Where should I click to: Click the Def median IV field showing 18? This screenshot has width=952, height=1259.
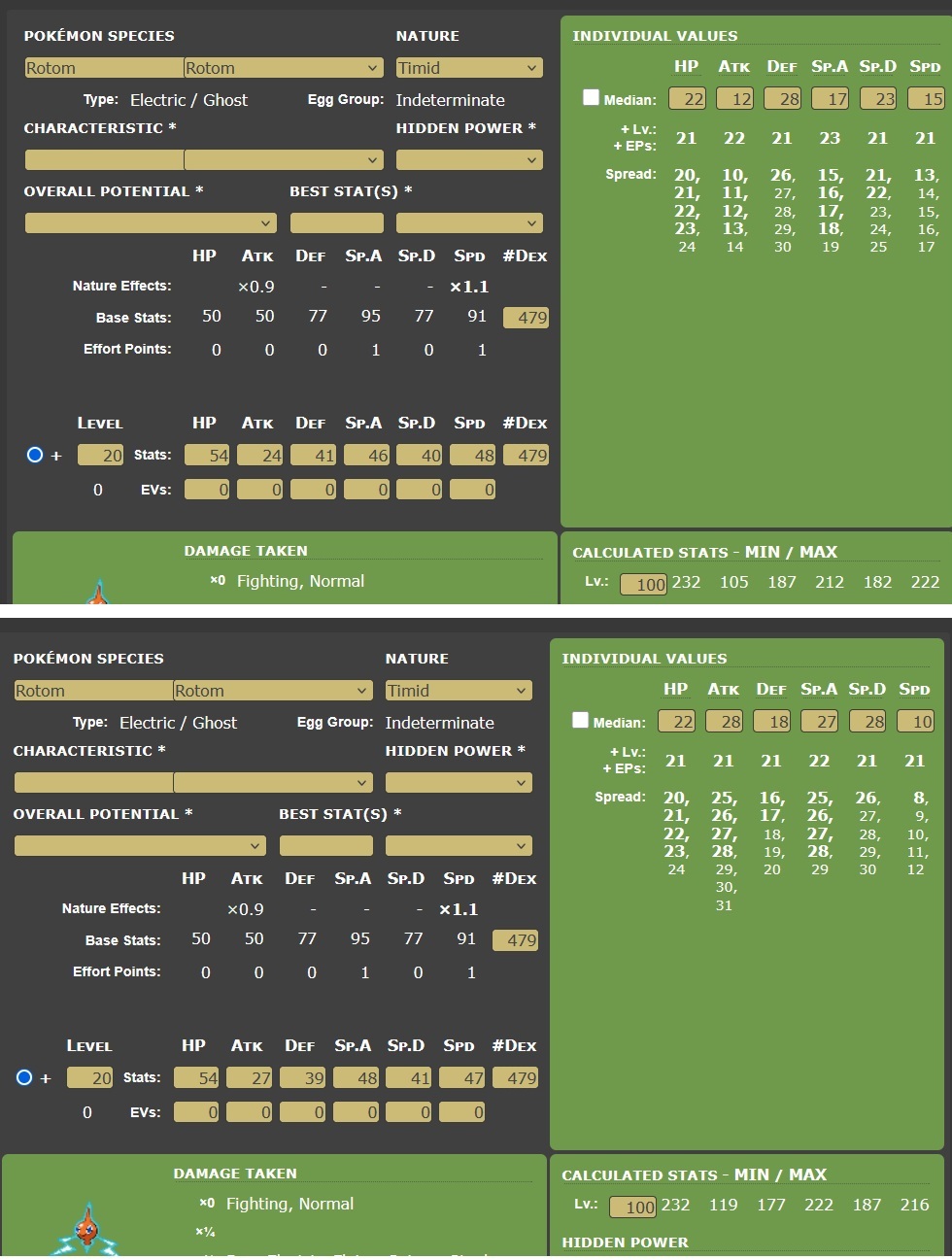coord(772,722)
